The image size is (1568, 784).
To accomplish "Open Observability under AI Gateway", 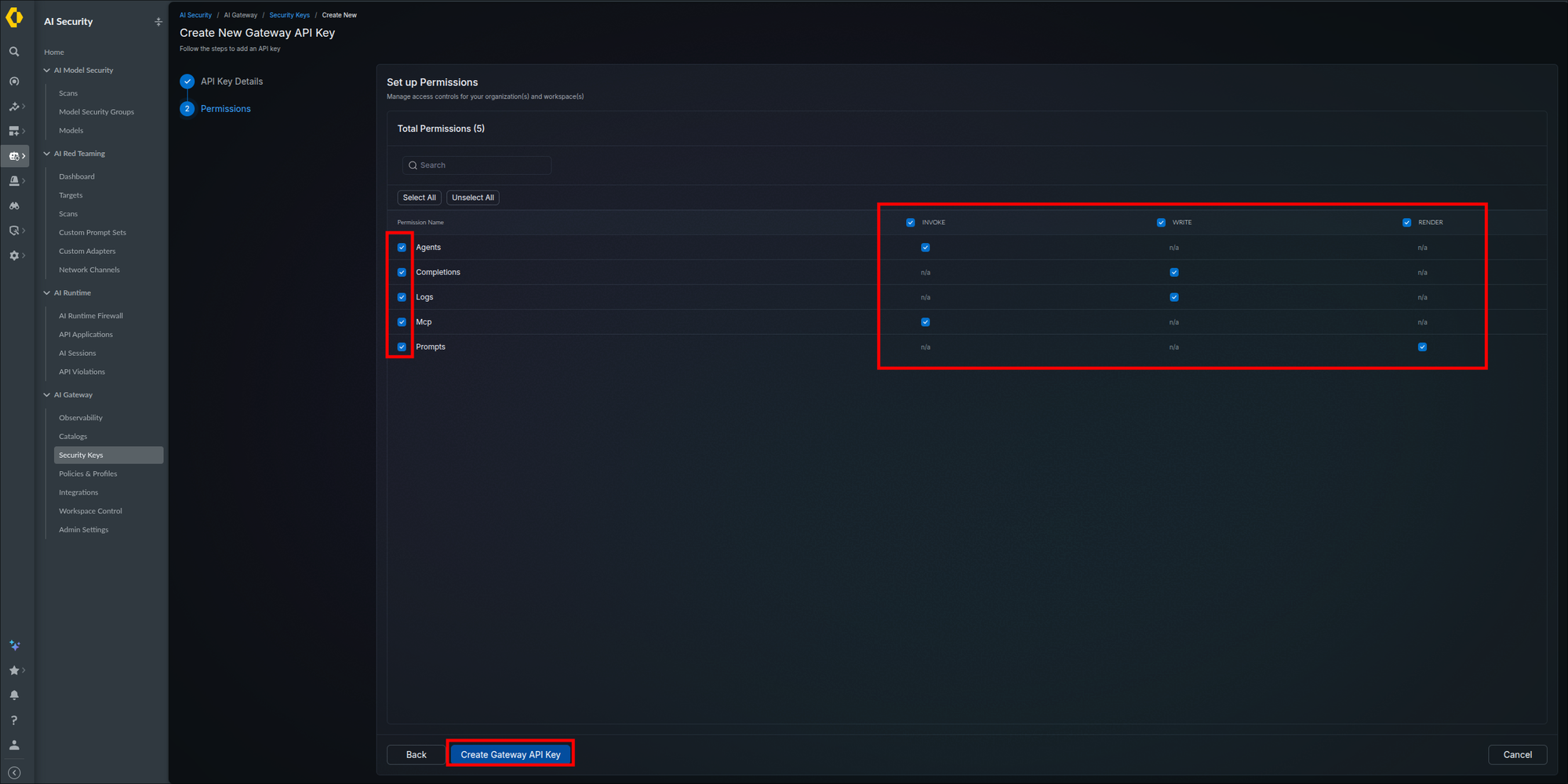I will (81, 418).
